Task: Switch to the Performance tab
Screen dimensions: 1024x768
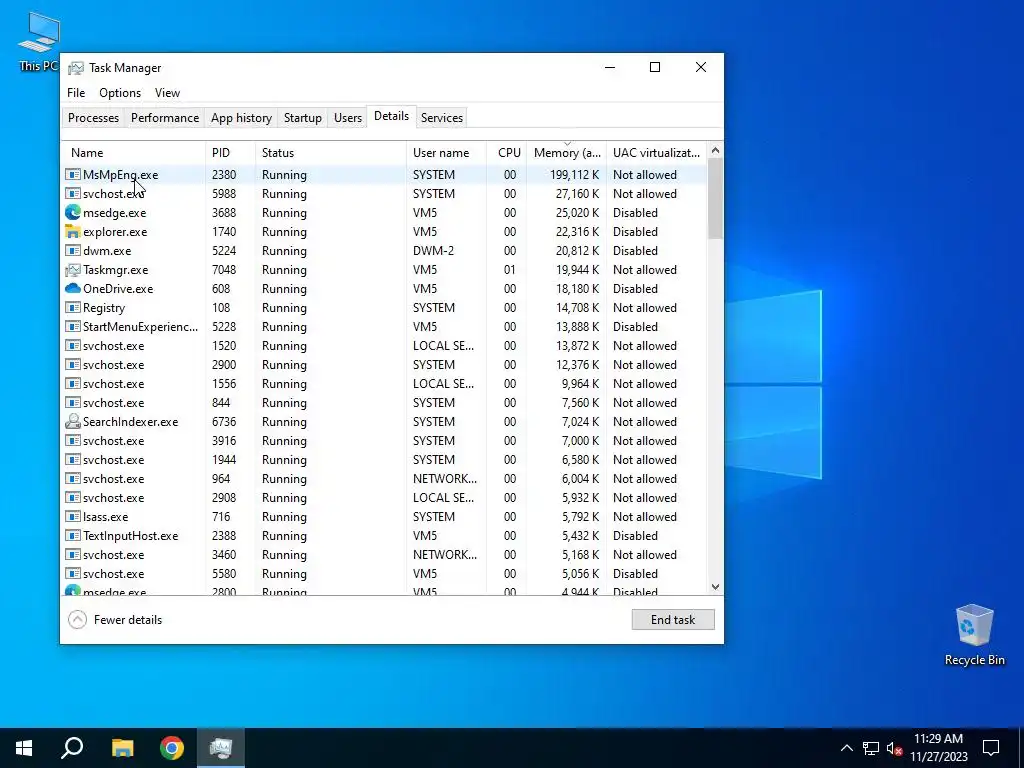Action: [x=165, y=118]
